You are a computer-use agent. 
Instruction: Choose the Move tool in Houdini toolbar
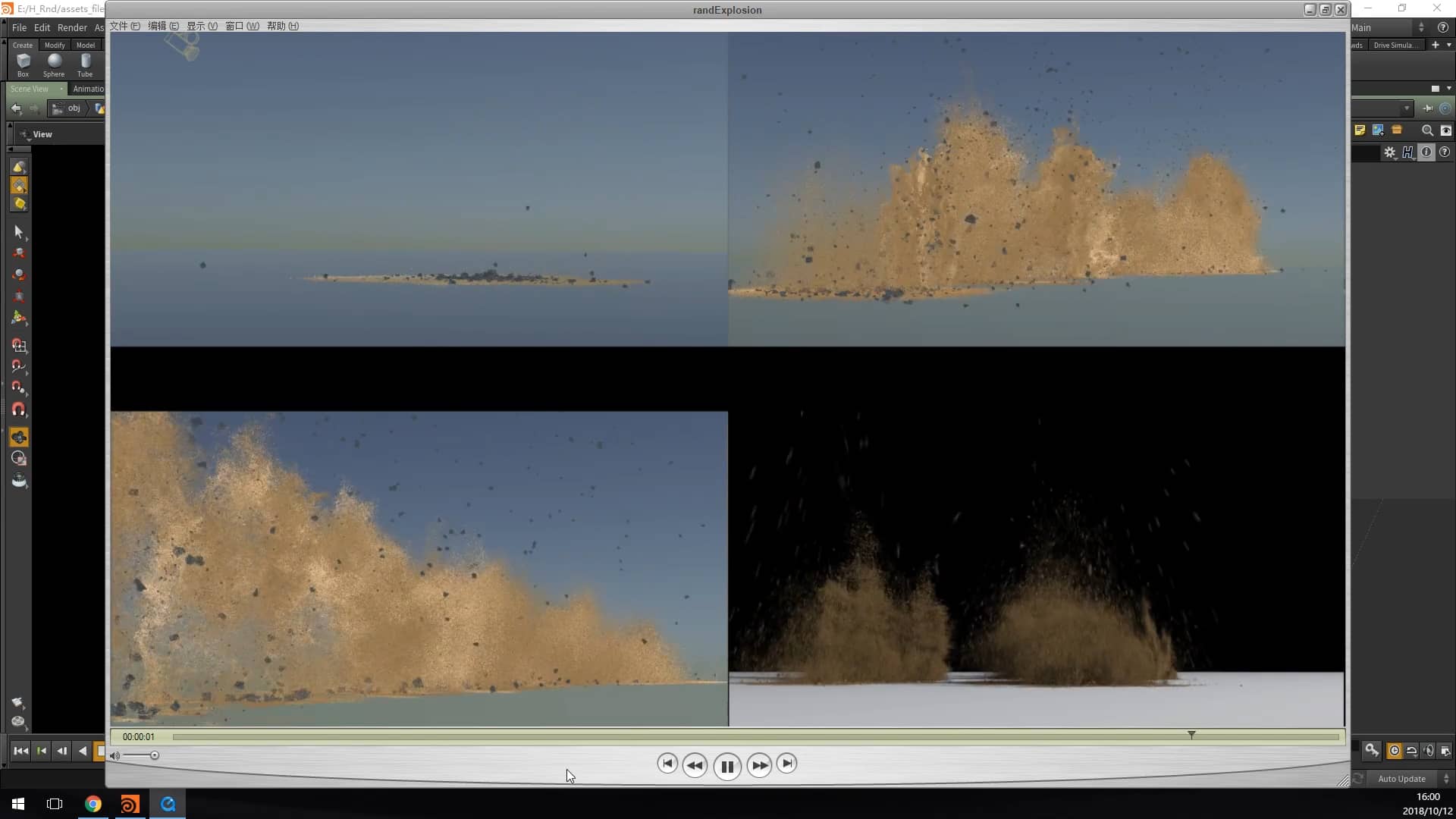pyautogui.click(x=19, y=253)
